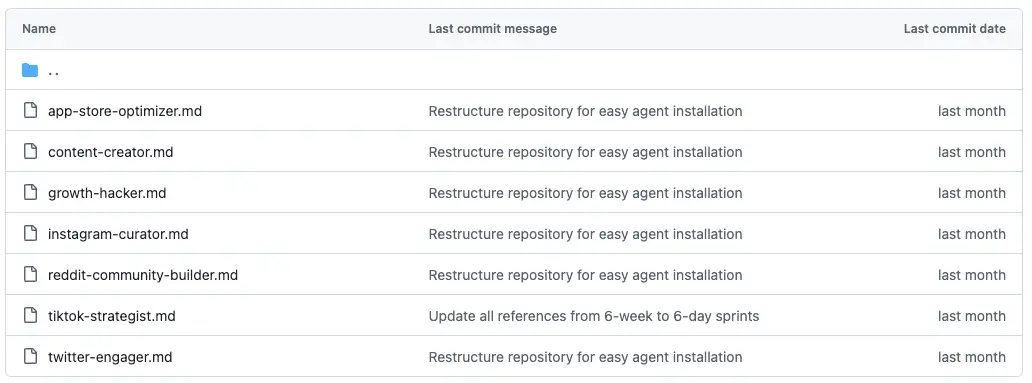This screenshot has width=1032, height=383.
Task: Open reddit-community-builder.md file
Action: [x=143, y=275]
